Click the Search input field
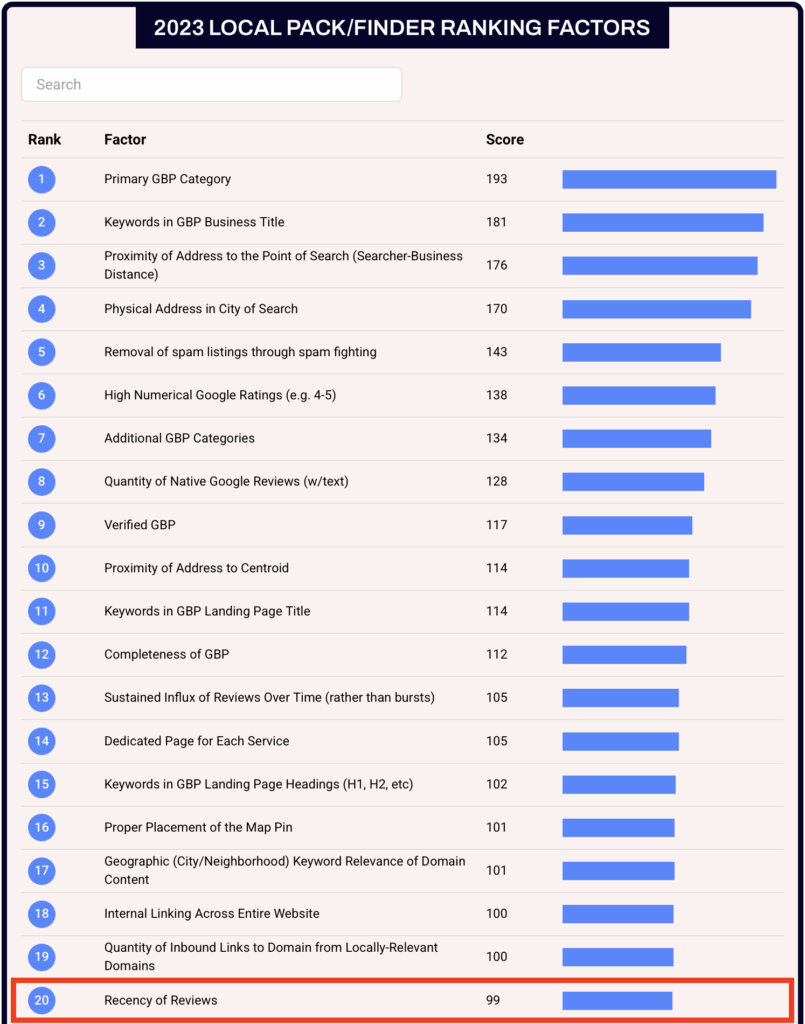The image size is (805, 1024). [211, 85]
